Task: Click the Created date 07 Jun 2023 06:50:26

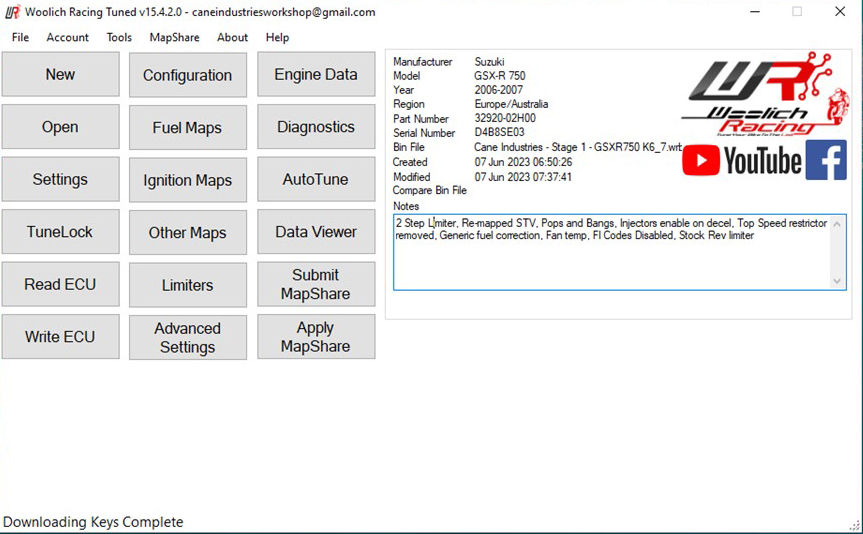Action: (523, 162)
